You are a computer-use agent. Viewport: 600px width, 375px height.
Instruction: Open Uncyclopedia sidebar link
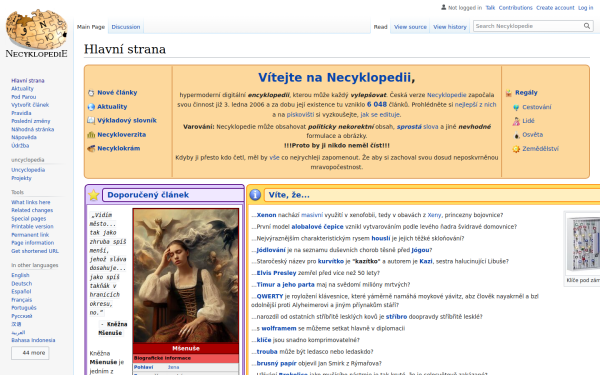click(28, 170)
